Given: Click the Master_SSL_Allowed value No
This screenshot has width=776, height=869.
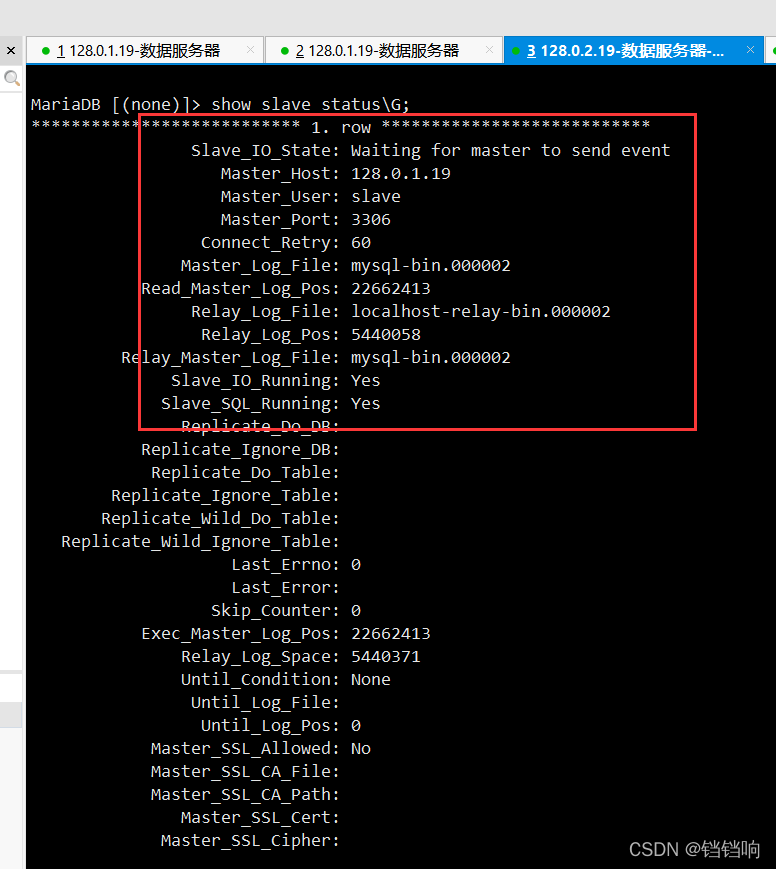Looking at the screenshot, I should tap(361, 749).
